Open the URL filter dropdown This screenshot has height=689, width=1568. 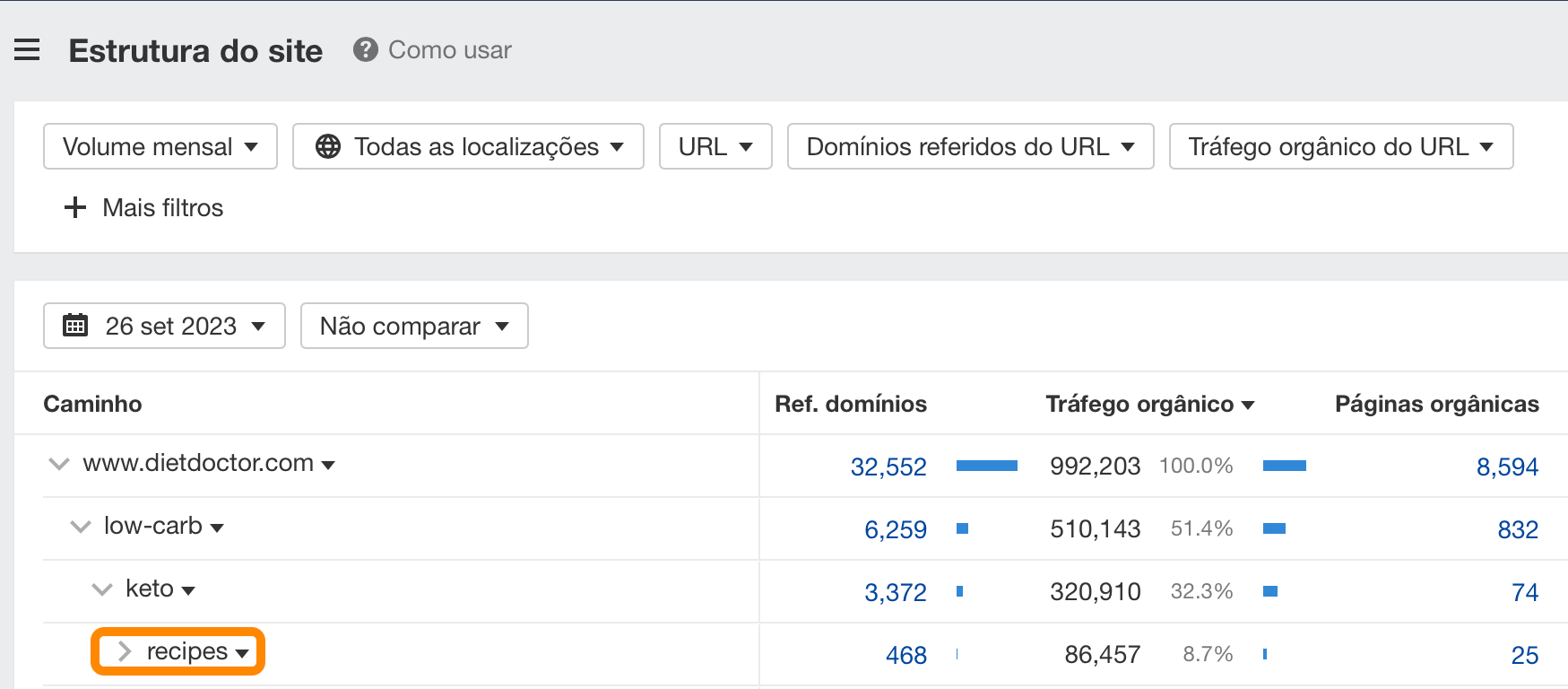[715, 146]
